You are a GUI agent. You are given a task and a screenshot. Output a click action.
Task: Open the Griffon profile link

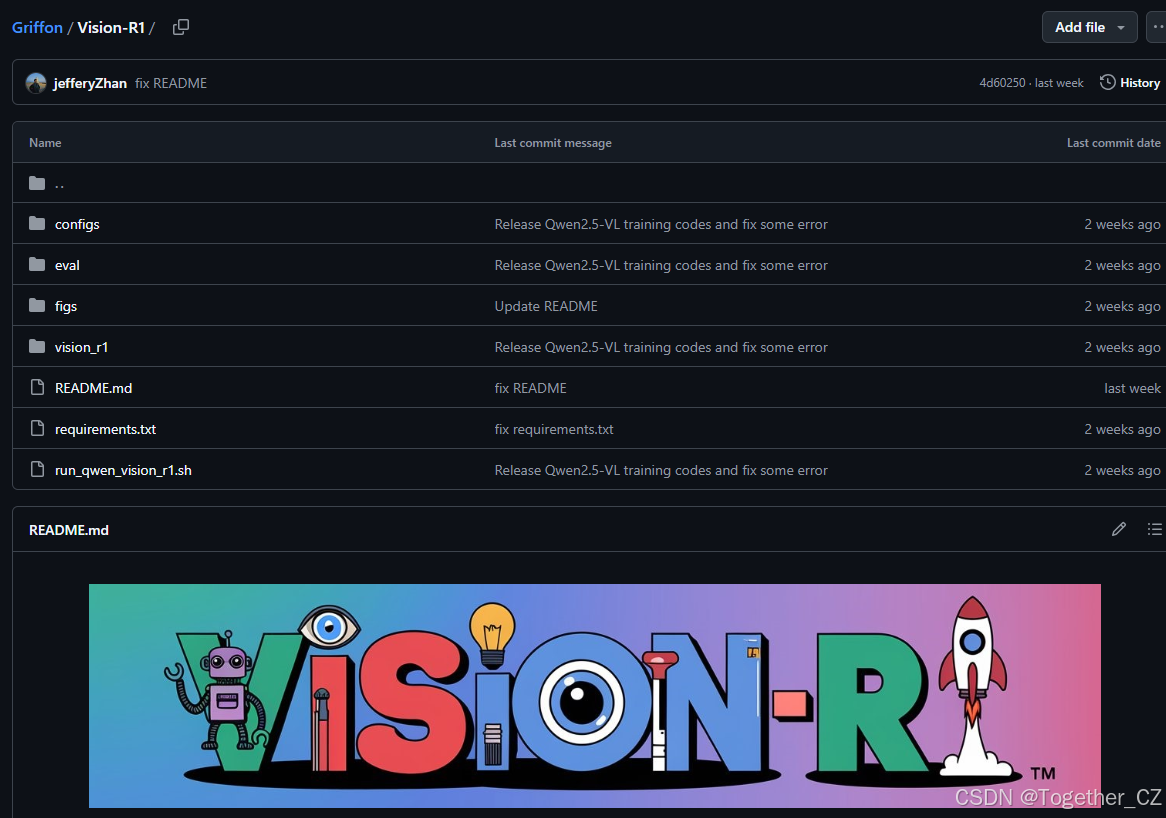tap(37, 27)
